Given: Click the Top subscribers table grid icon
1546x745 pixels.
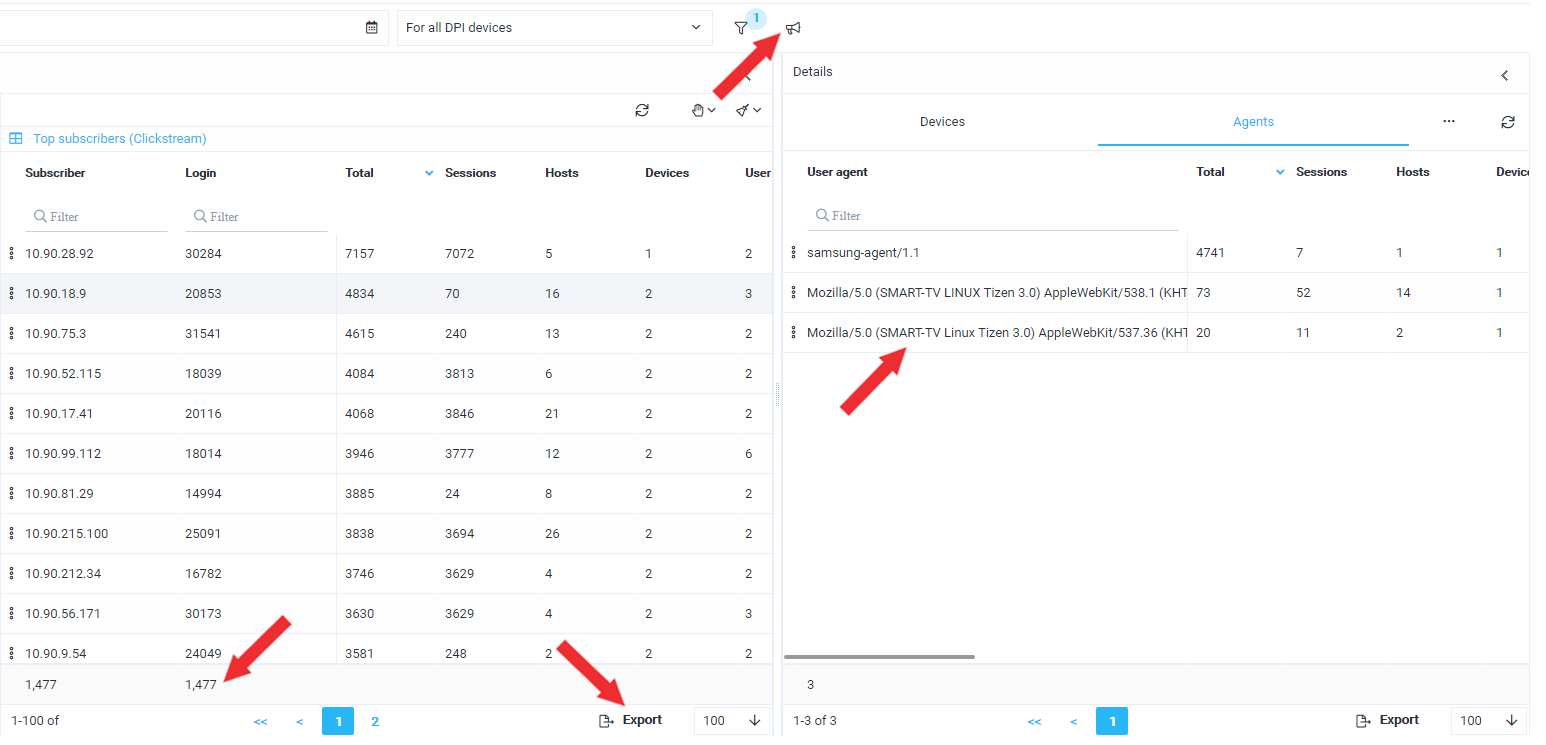Looking at the screenshot, I should (16, 139).
